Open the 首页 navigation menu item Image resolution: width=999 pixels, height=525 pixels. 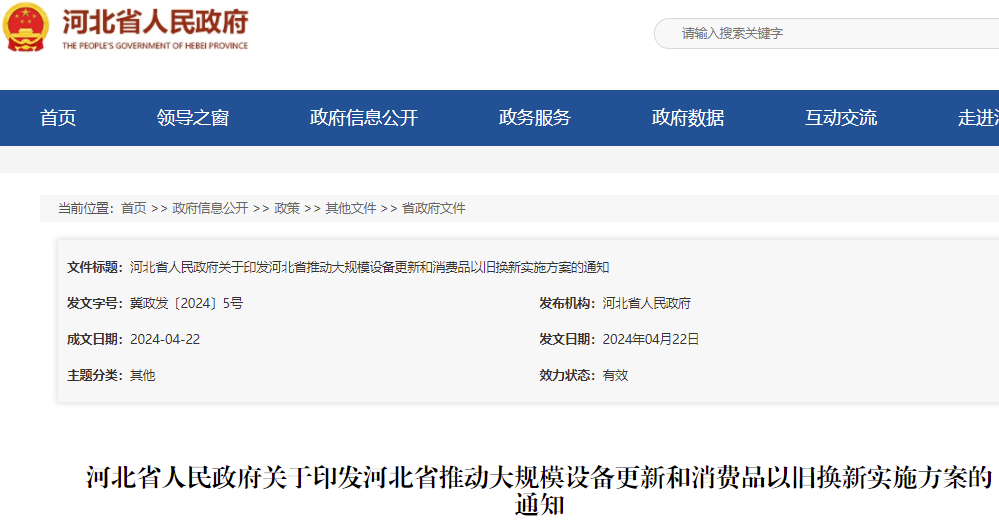(x=58, y=118)
